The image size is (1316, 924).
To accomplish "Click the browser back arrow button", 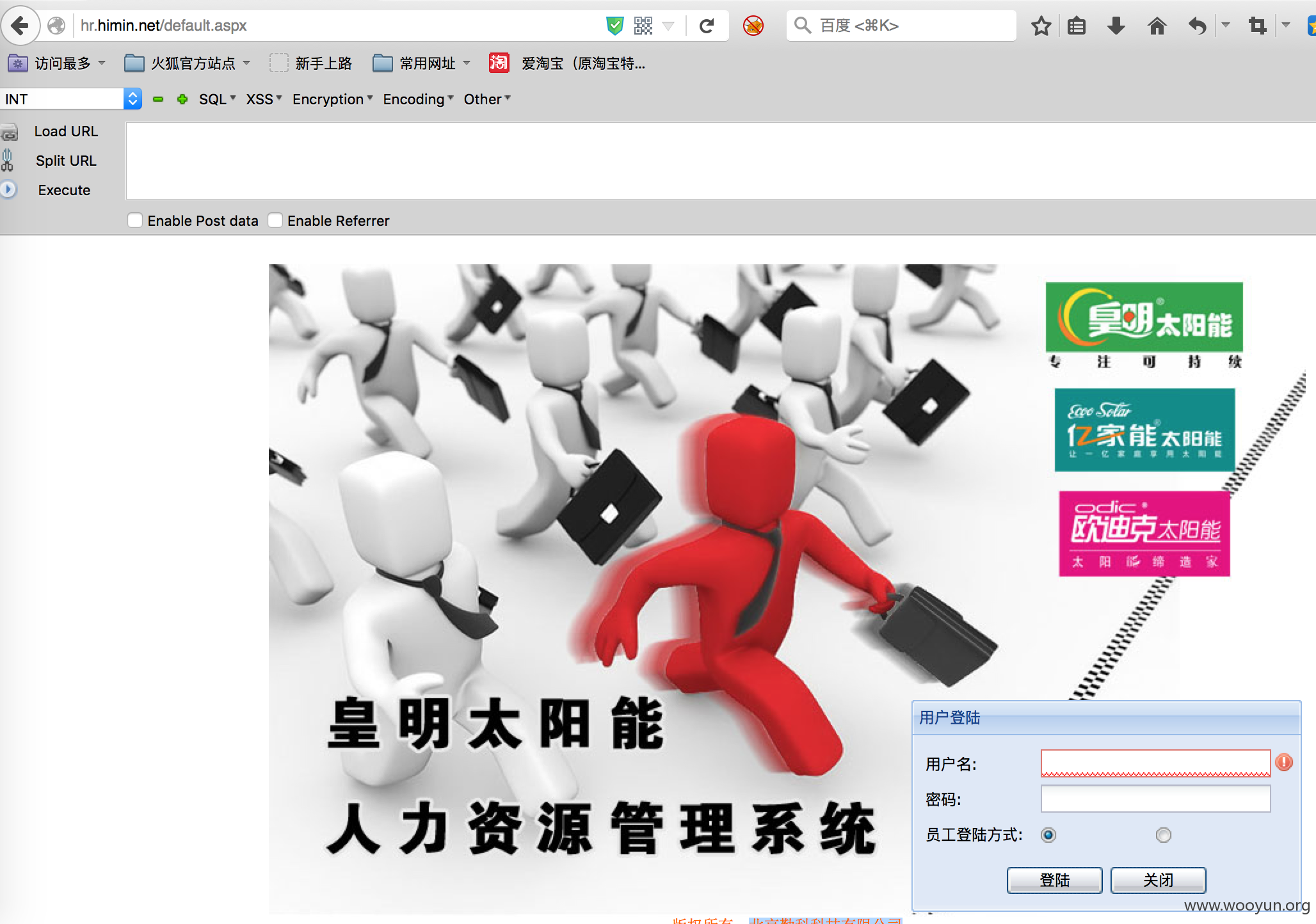I will click(x=20, y=26).
